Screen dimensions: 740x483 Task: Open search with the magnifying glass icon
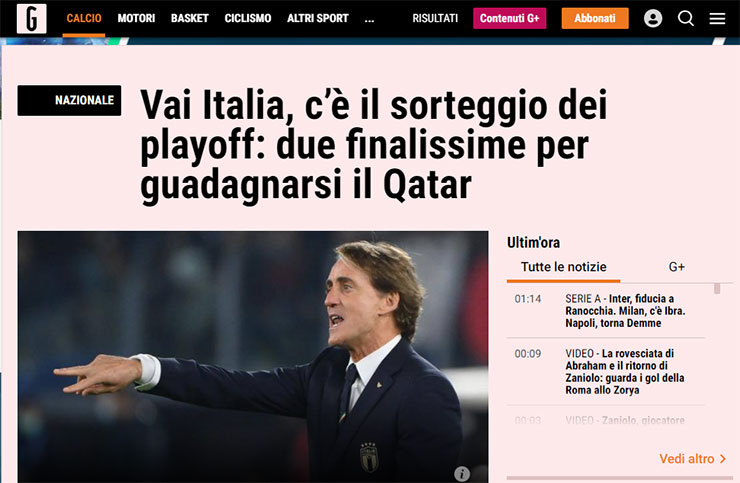pyautogui.click(x=686, y=18)
